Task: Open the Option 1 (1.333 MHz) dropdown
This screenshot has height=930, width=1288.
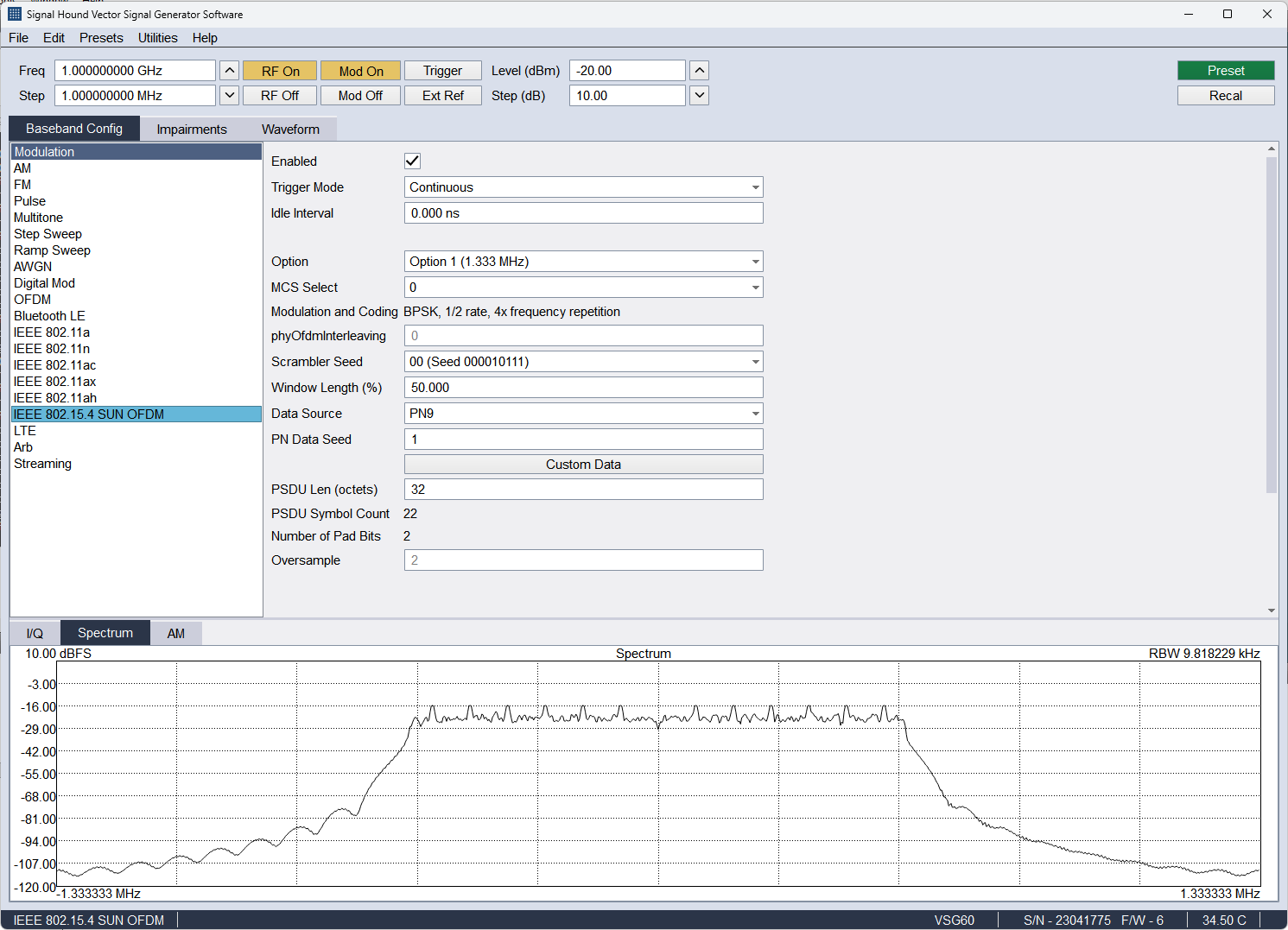Action: point(583,262)
